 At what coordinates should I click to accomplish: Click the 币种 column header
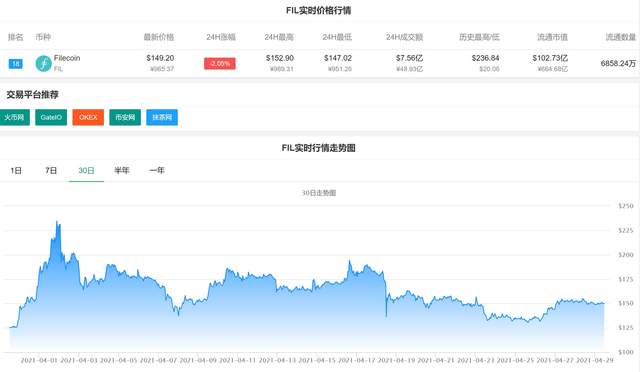(43, 37)
